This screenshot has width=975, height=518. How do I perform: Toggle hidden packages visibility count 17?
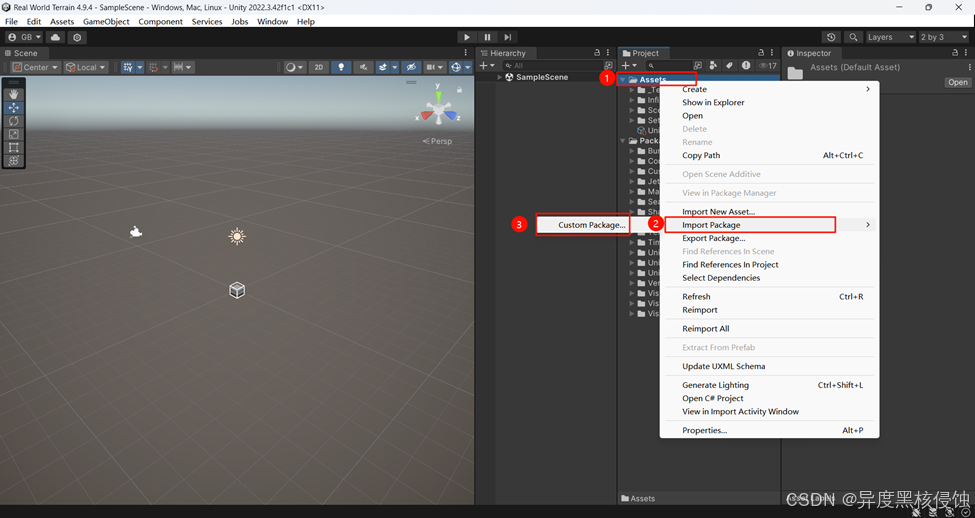[x=767, y=65]
